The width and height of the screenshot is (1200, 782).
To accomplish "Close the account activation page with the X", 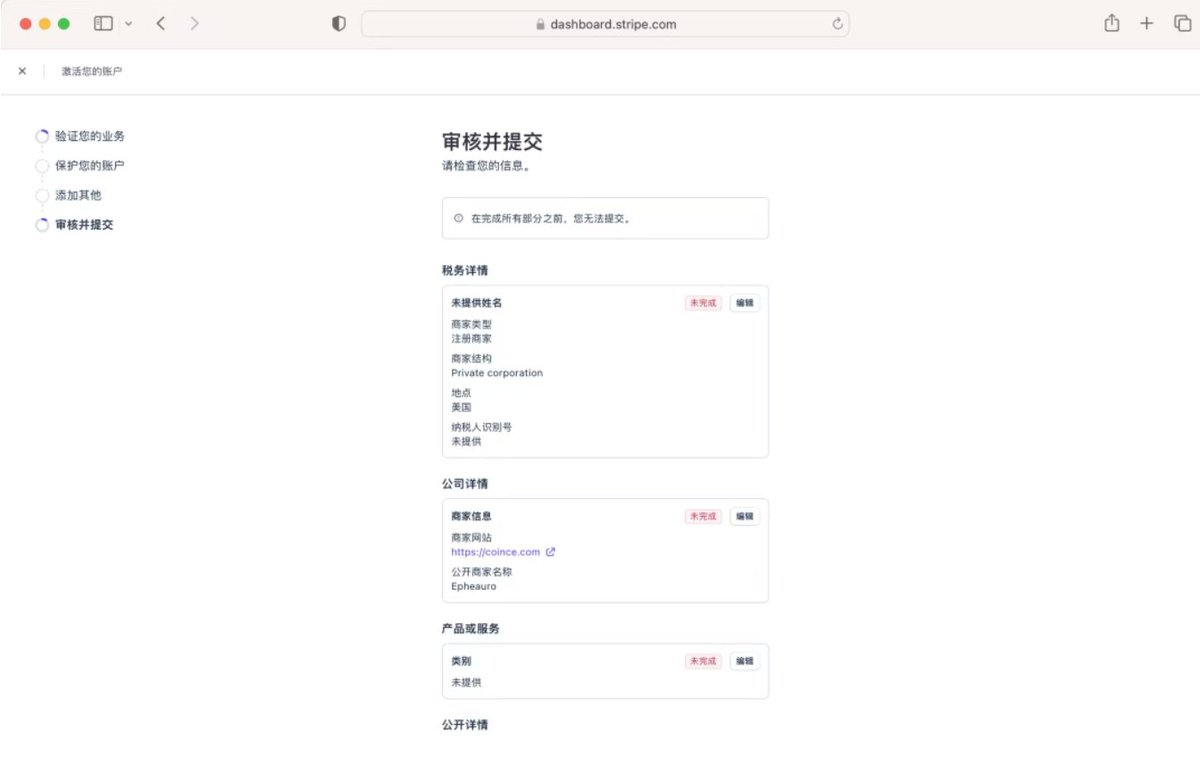I will click(22, 71).
